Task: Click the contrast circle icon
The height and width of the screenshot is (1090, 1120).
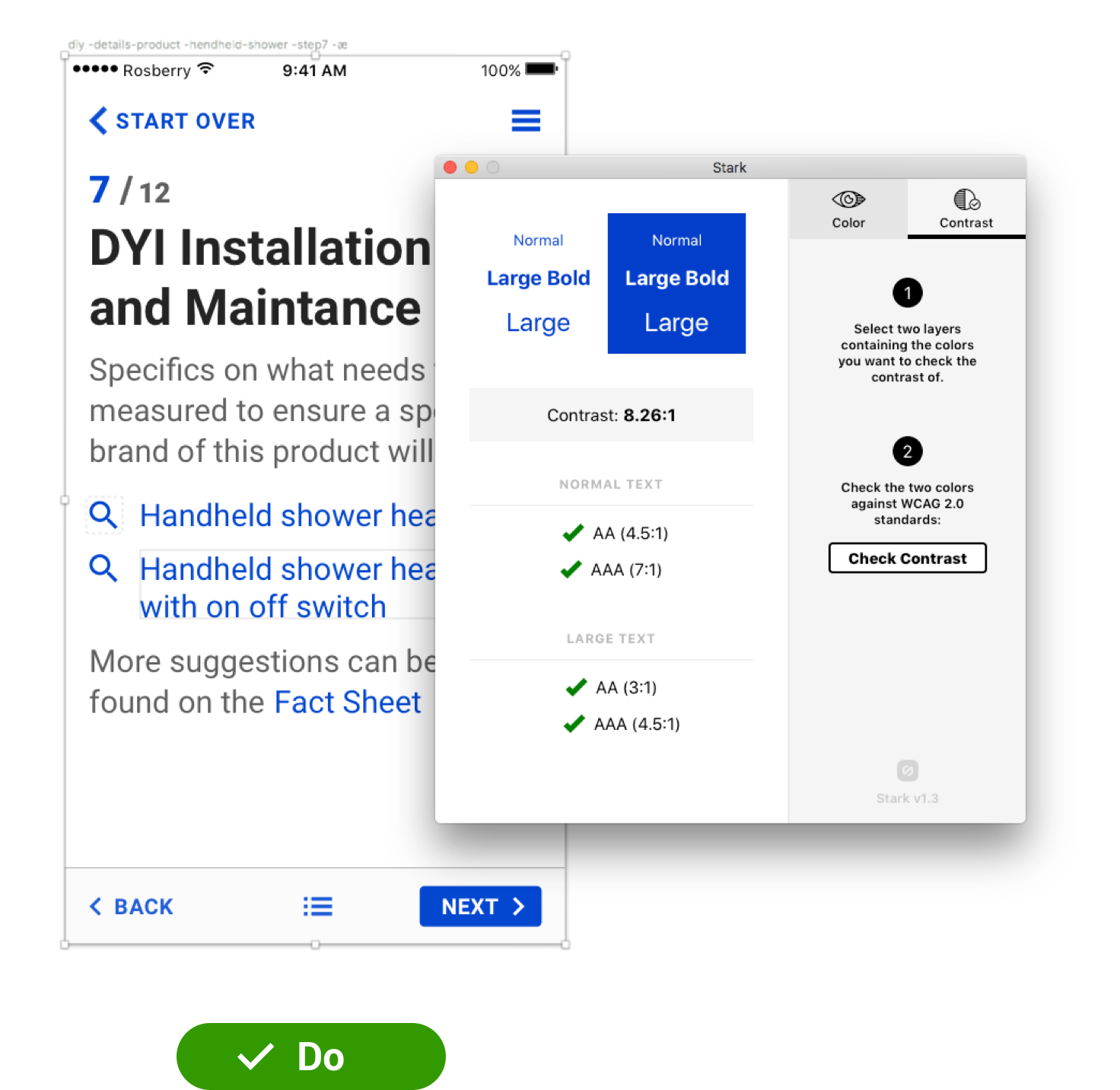Action: (x=966, y=199)
